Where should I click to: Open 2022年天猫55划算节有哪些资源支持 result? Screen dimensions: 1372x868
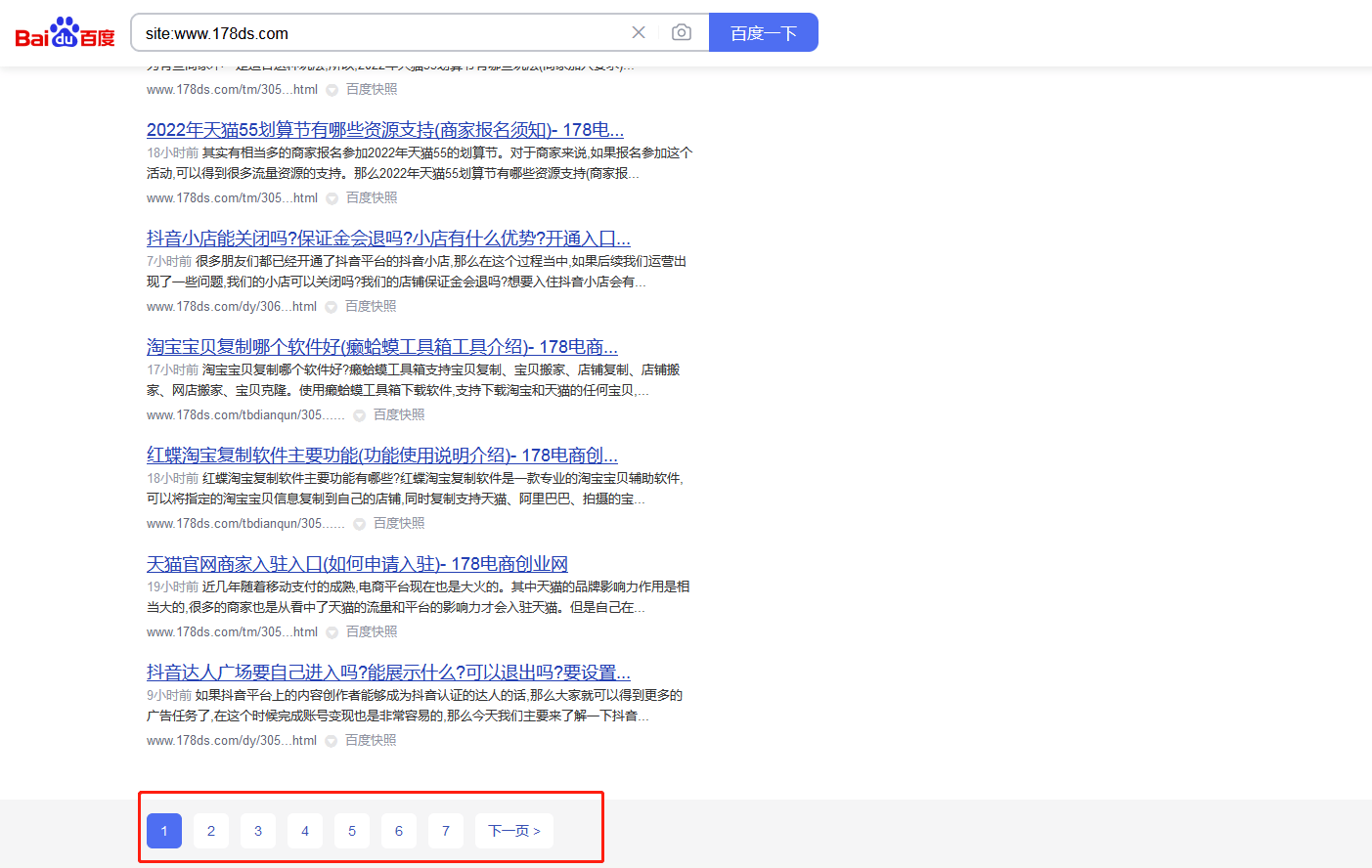click(385, 129)
